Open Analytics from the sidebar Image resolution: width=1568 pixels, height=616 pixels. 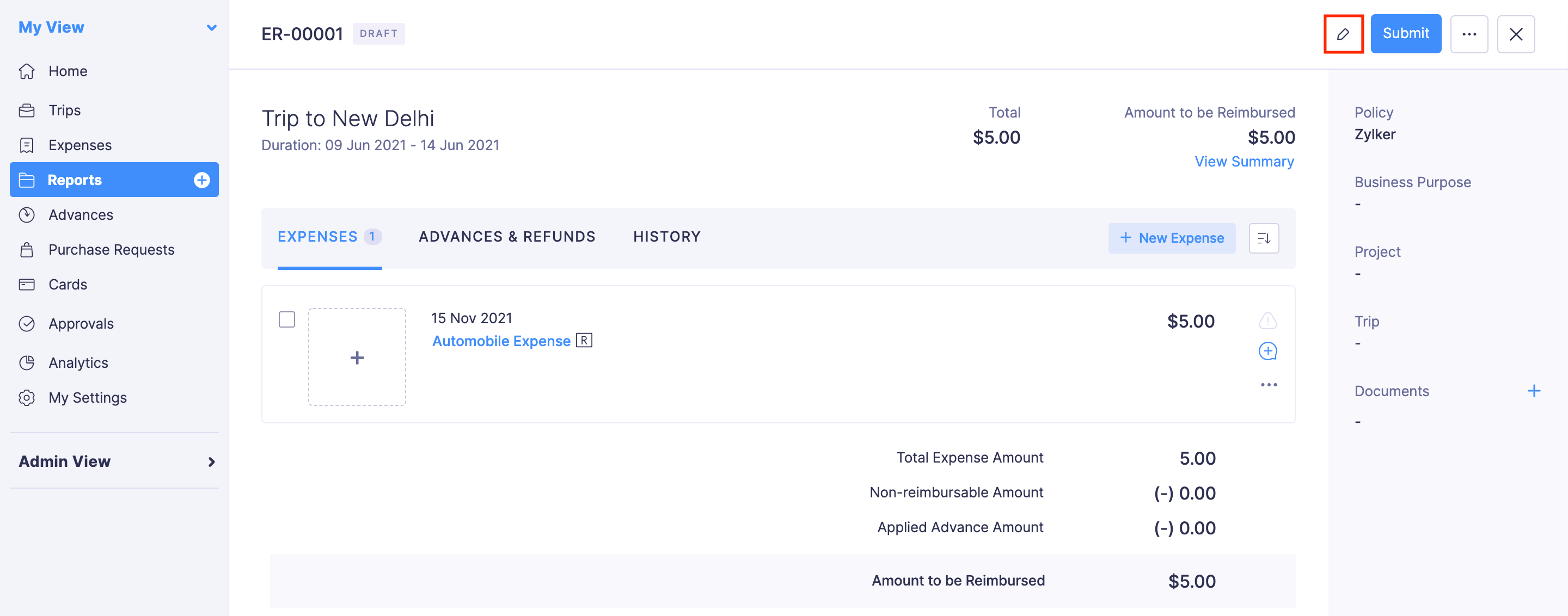[x=78, y=362]
